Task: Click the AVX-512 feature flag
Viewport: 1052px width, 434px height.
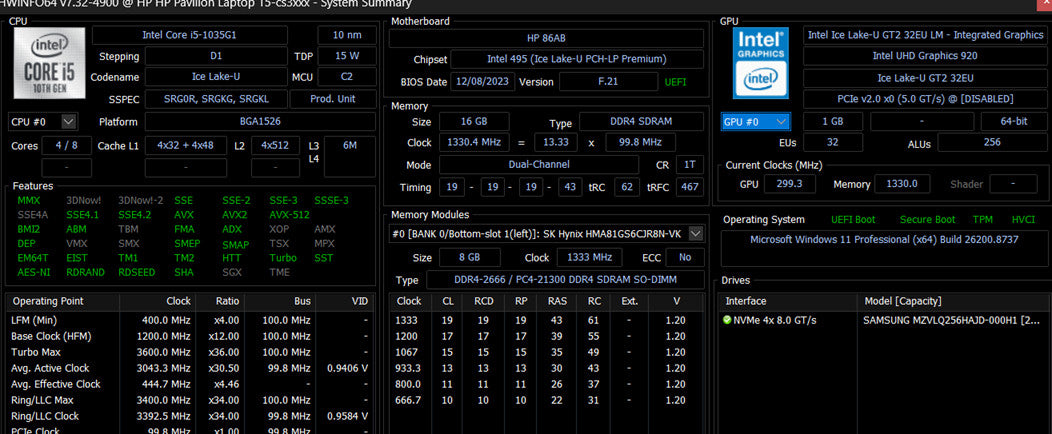Action: click(x=290, y=215)
